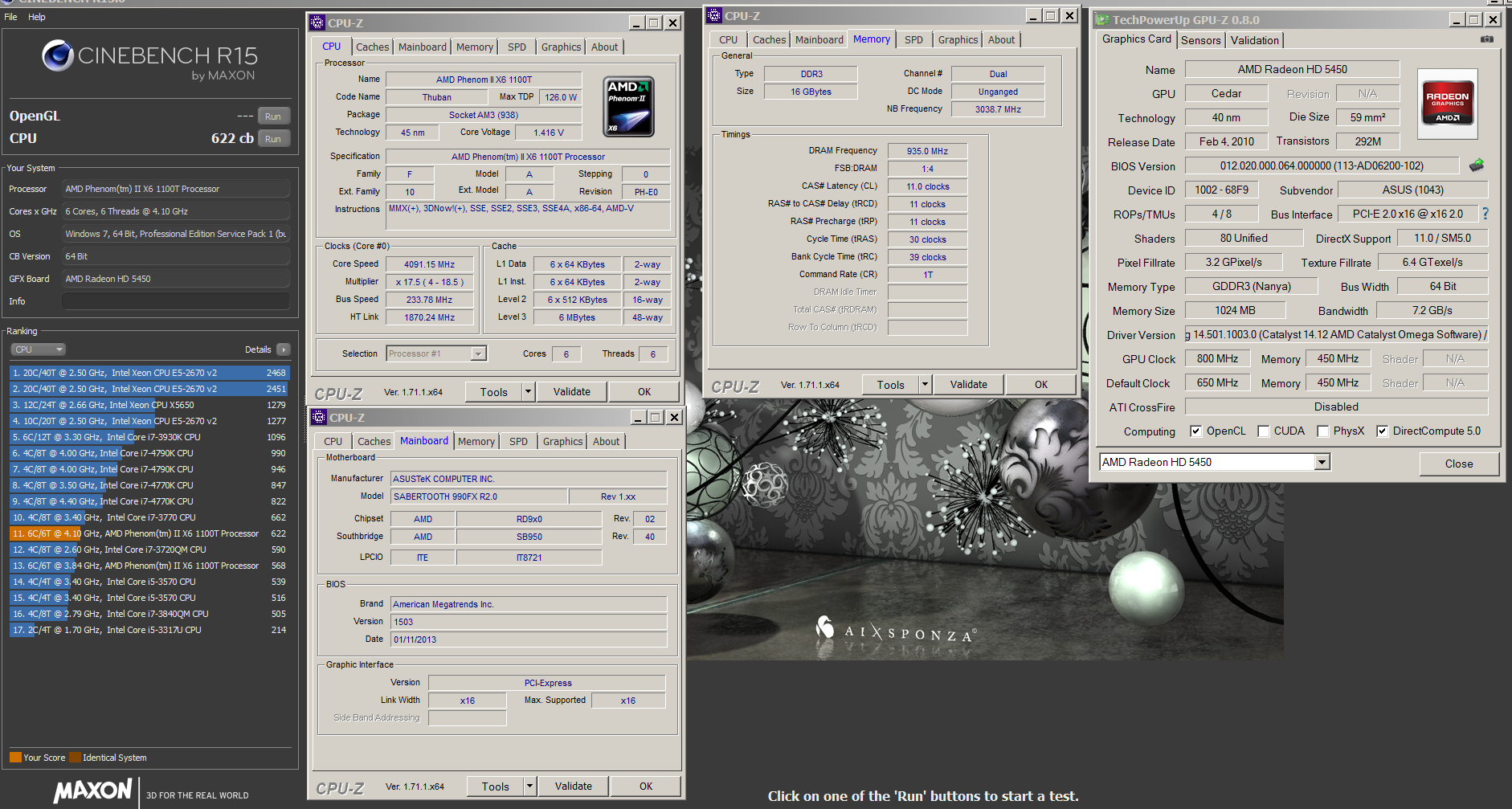
Task: Click the CPU-Z title icon of Mainboard window
Action: click(x=319, y=417)
